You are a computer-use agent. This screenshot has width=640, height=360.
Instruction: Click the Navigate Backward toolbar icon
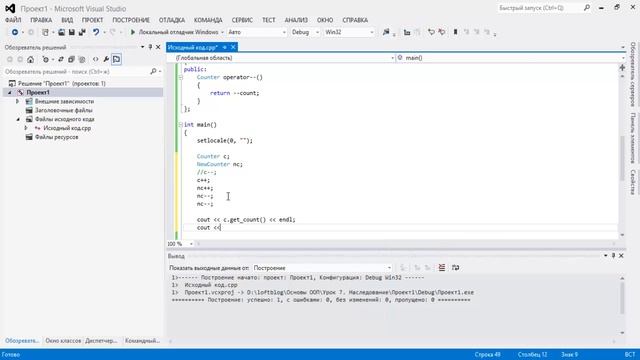coord(15,32)
